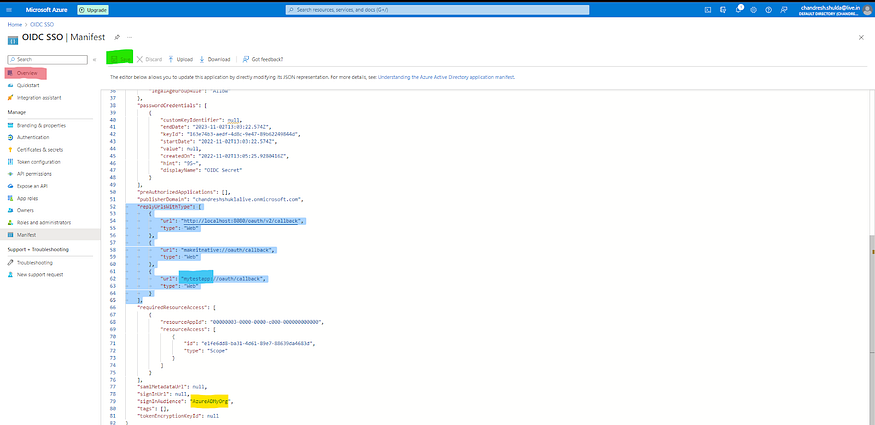
Task: Upload a manifest file
Action: coord(180,59)
